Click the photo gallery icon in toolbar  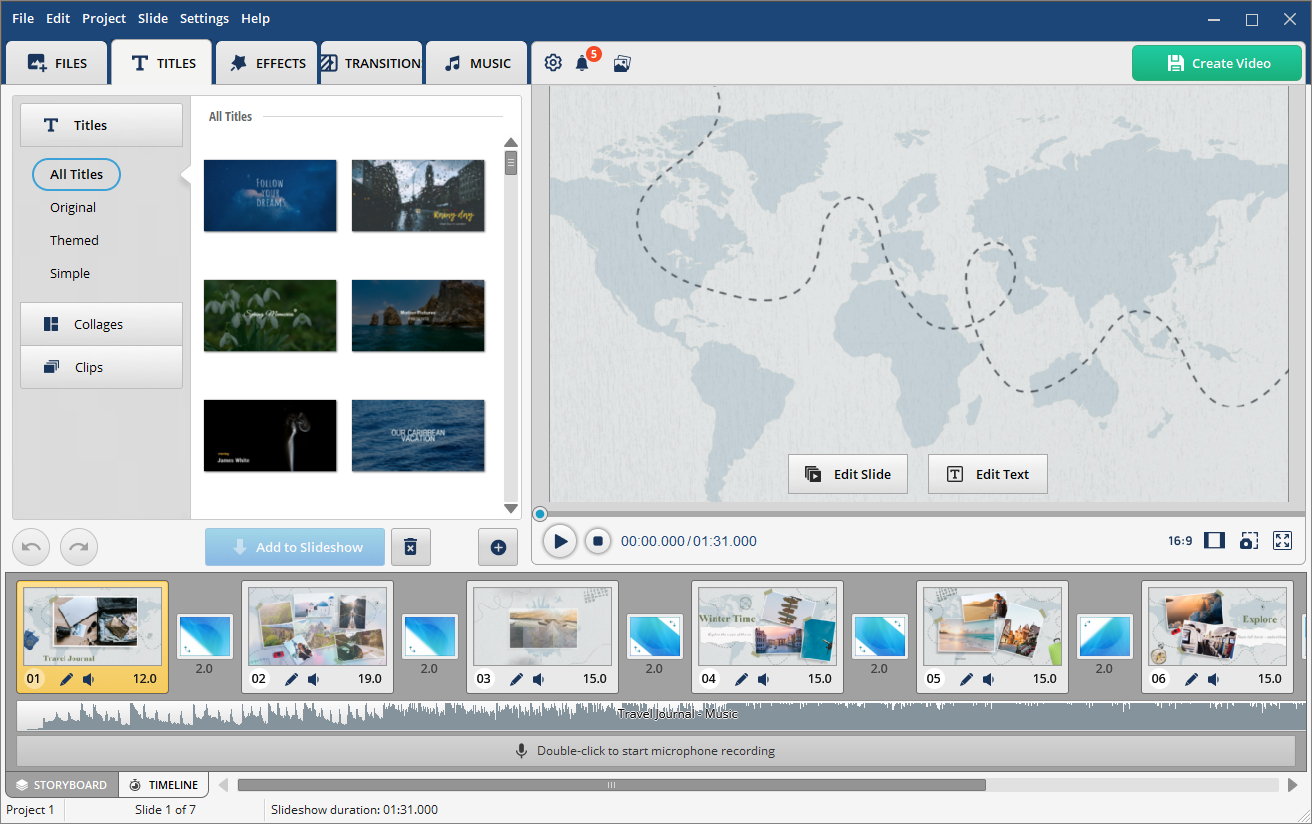pyautogui.click(x=622, y=63)
